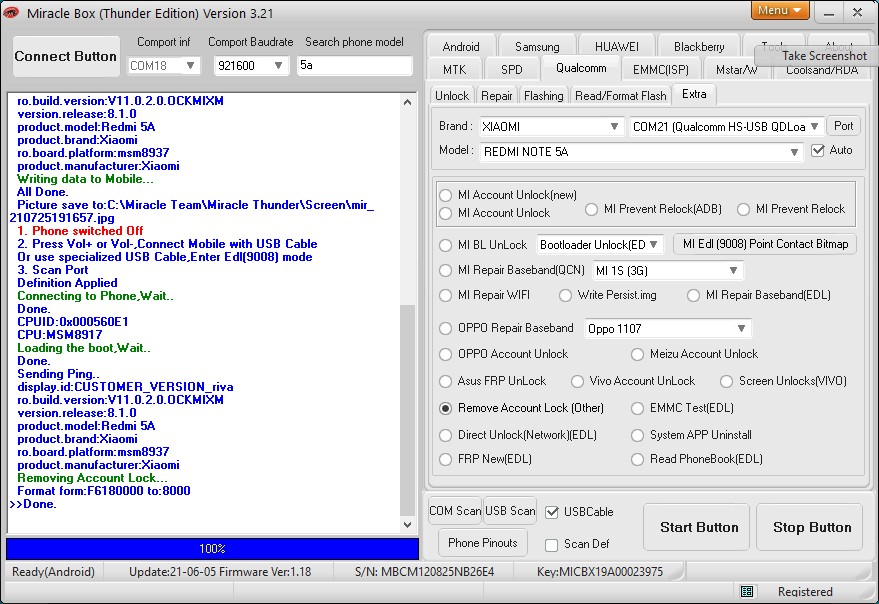Click the '>>Done.' log line

[x=33, y=504]
